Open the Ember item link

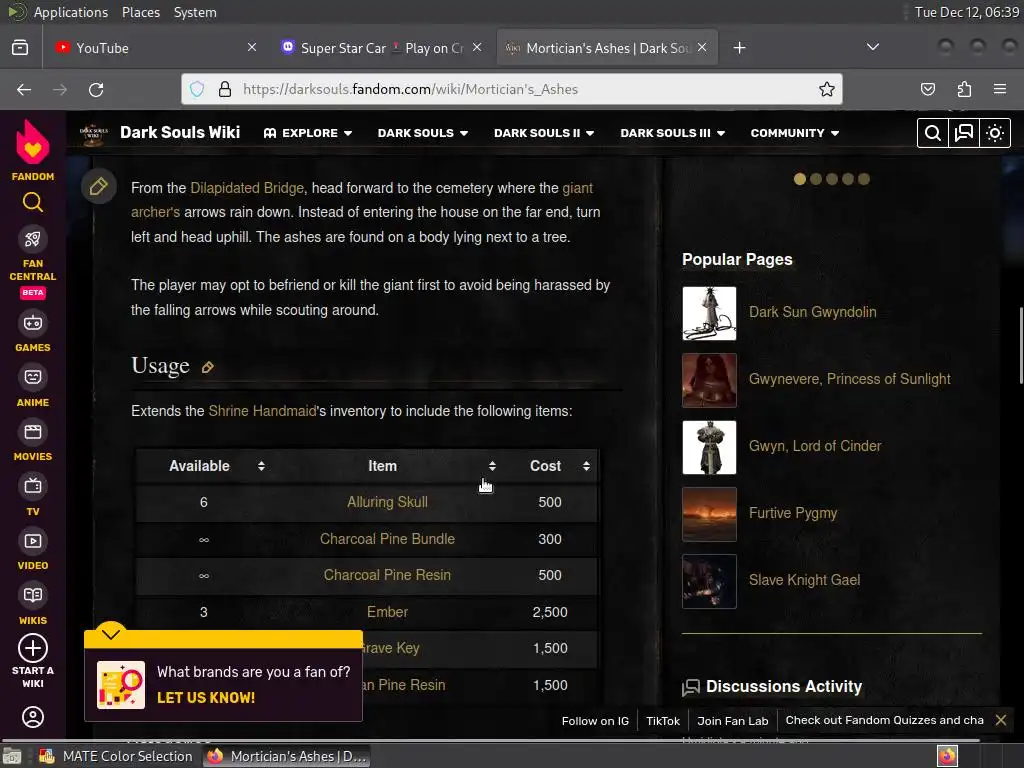click(x=387, y=612)
